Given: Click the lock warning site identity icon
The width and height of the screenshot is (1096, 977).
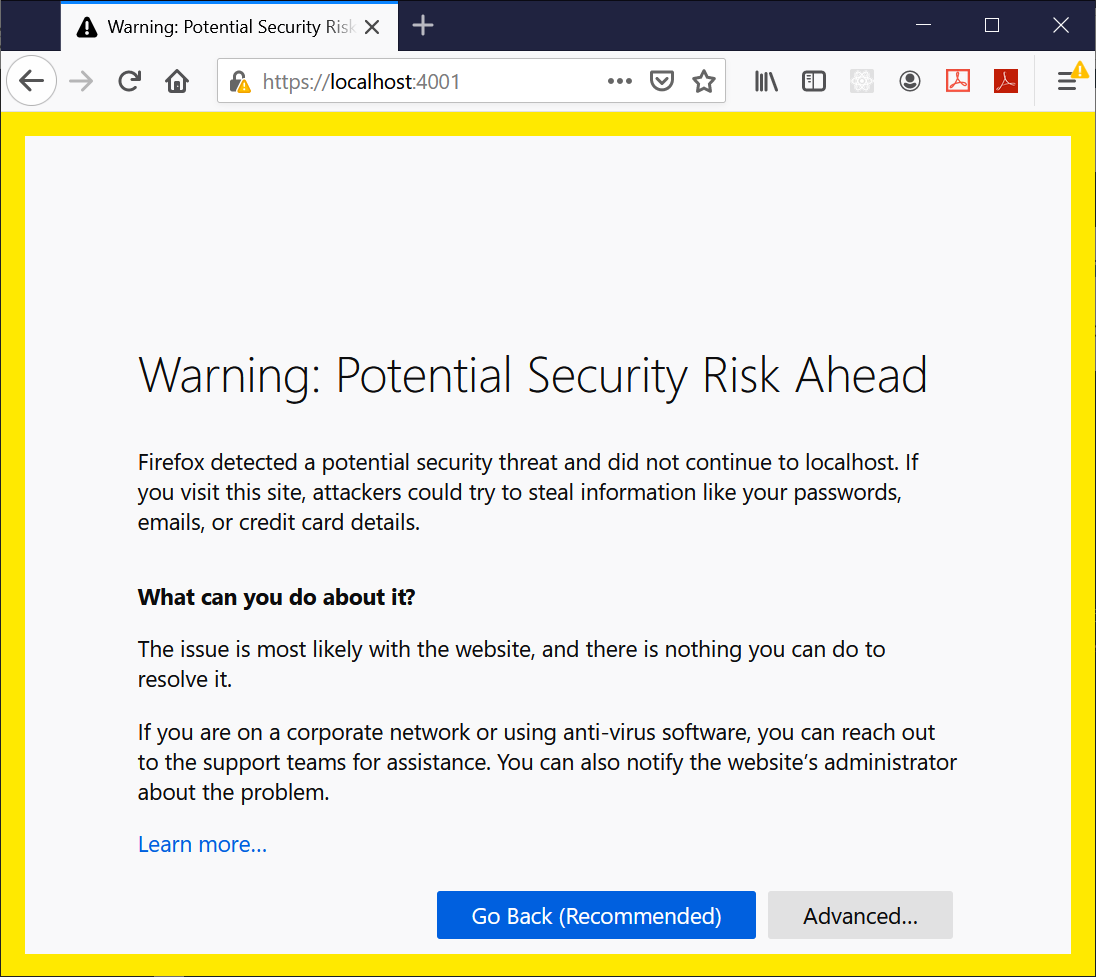Looking at the screenshot, I should [x=239, y=82].
